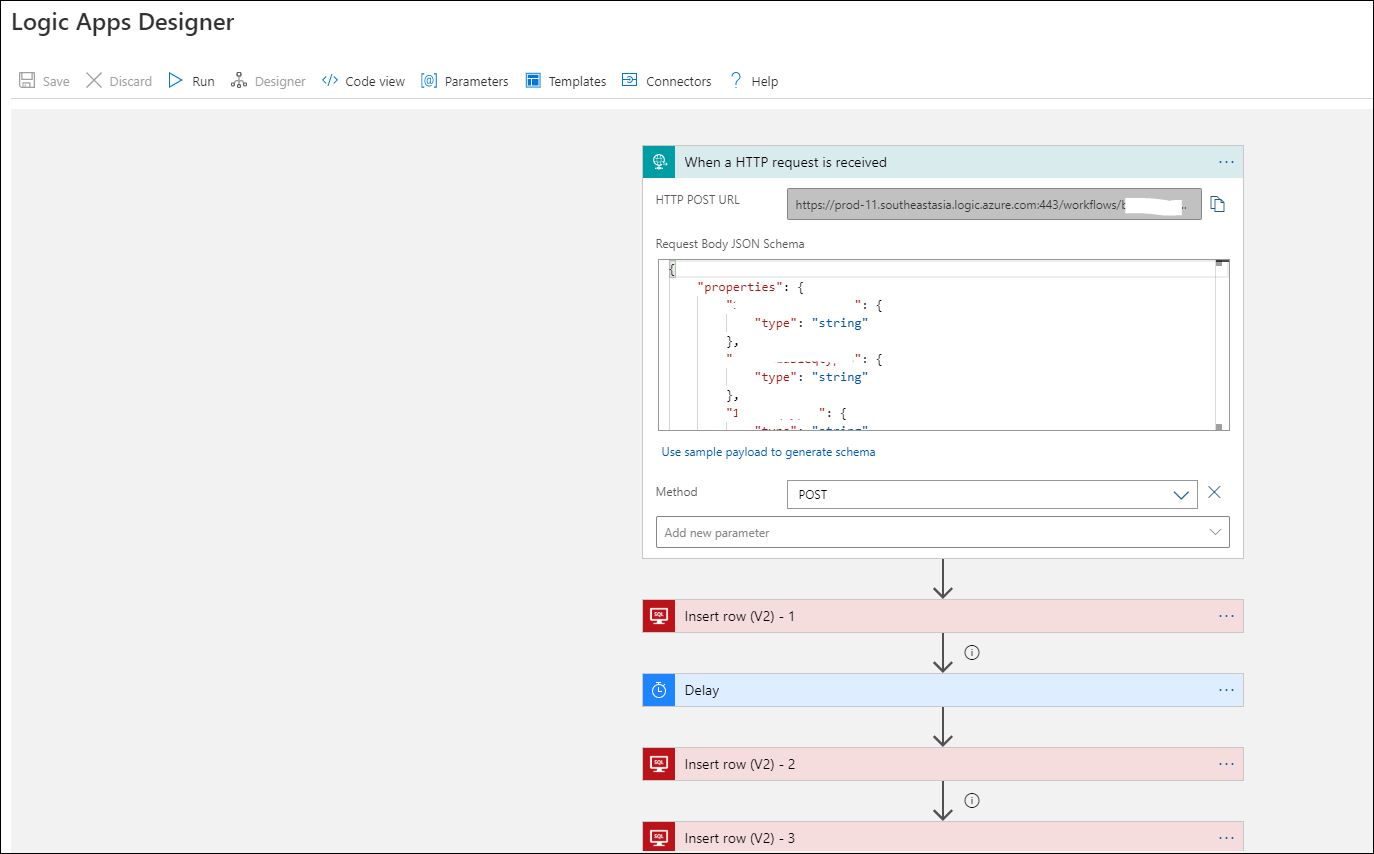Copy the HTTP POST URL
1374x854 pixels.
pyautogui.click(x=1217, y=204)
